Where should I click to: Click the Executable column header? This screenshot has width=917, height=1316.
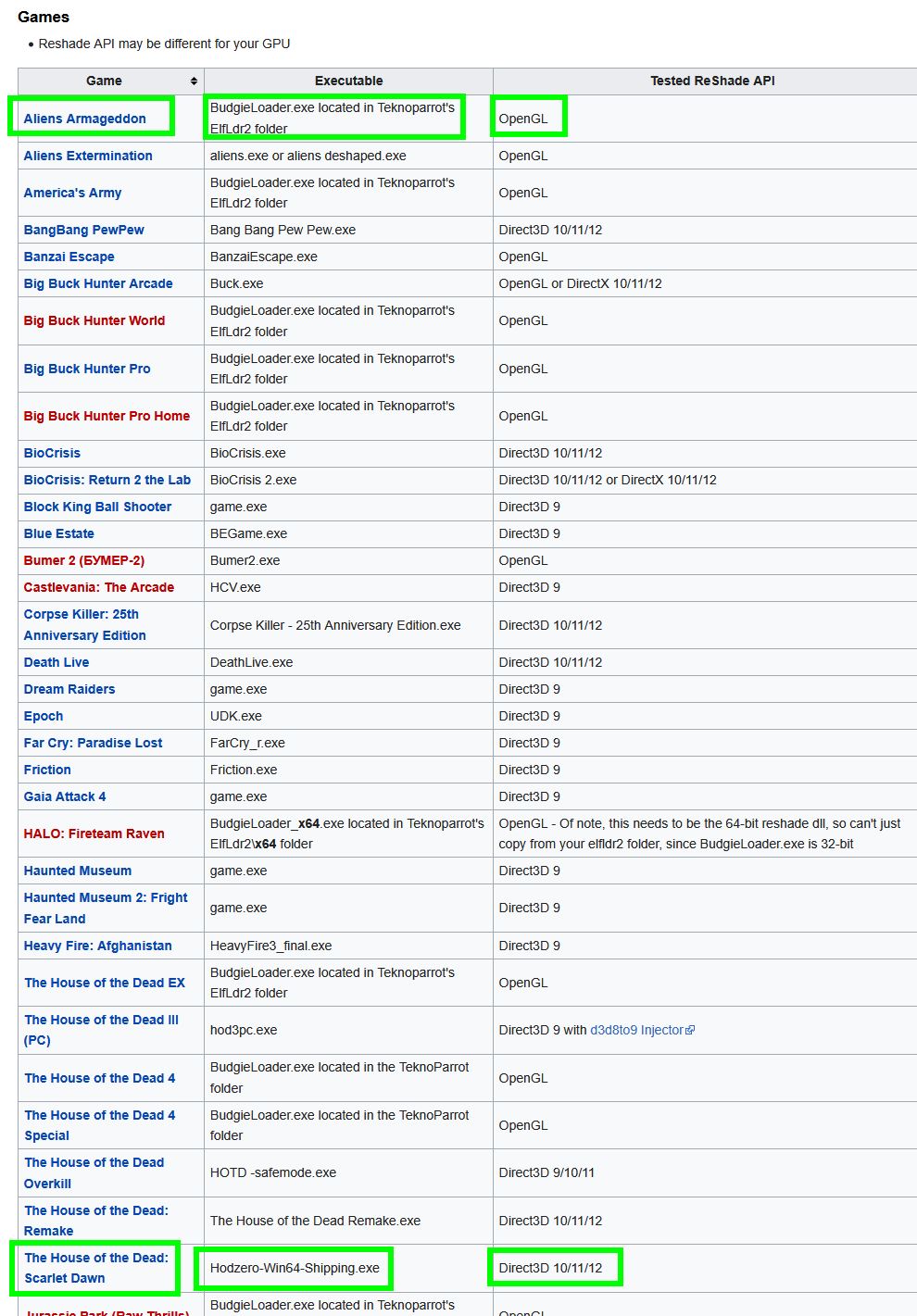[348, 81]
